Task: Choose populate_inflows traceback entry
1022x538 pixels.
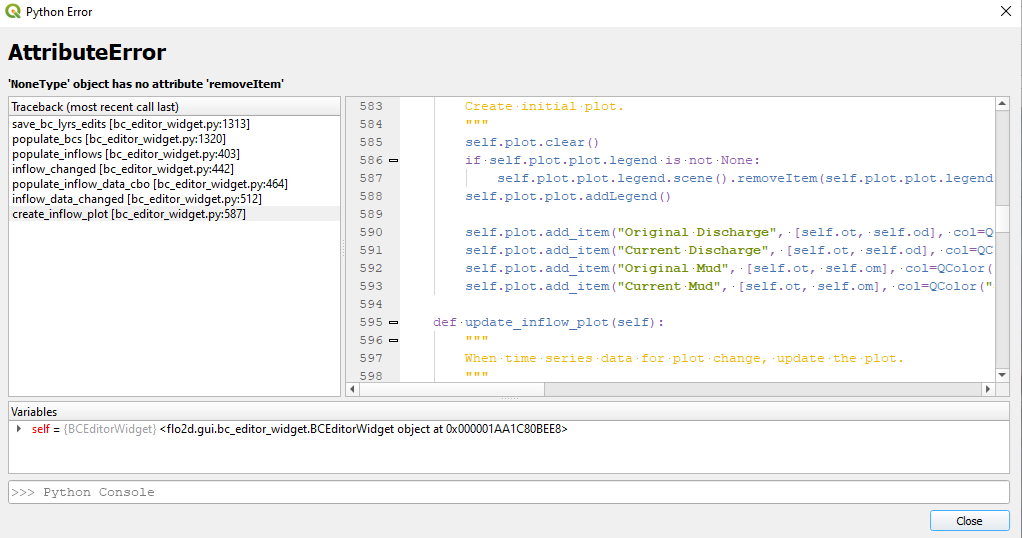Action: point(125,154)
